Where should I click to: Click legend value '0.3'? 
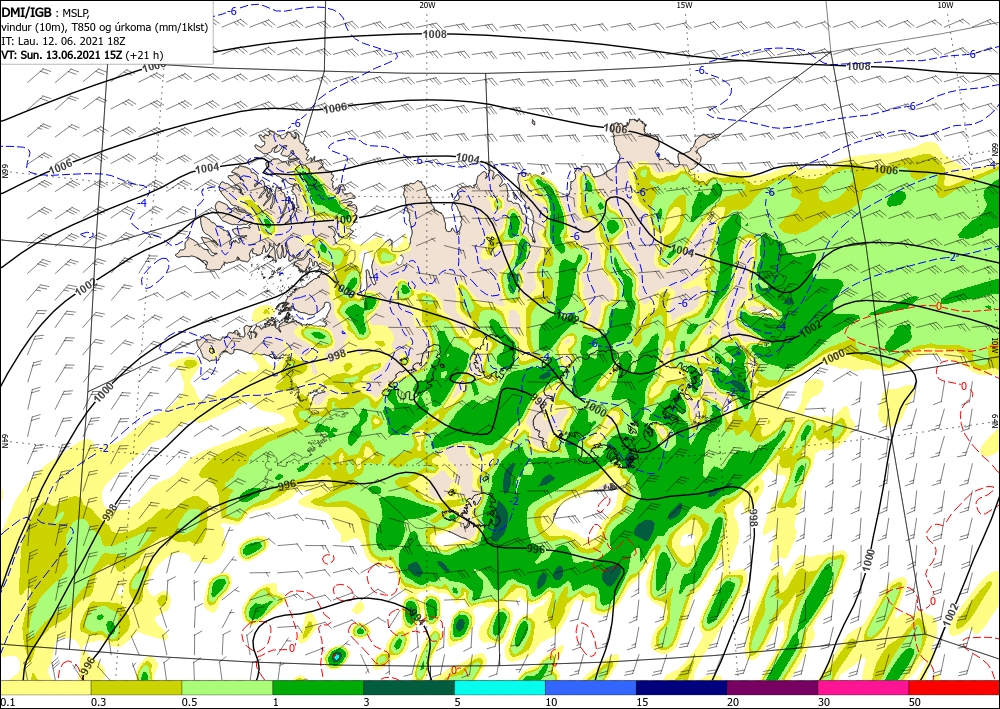[98, 702]
